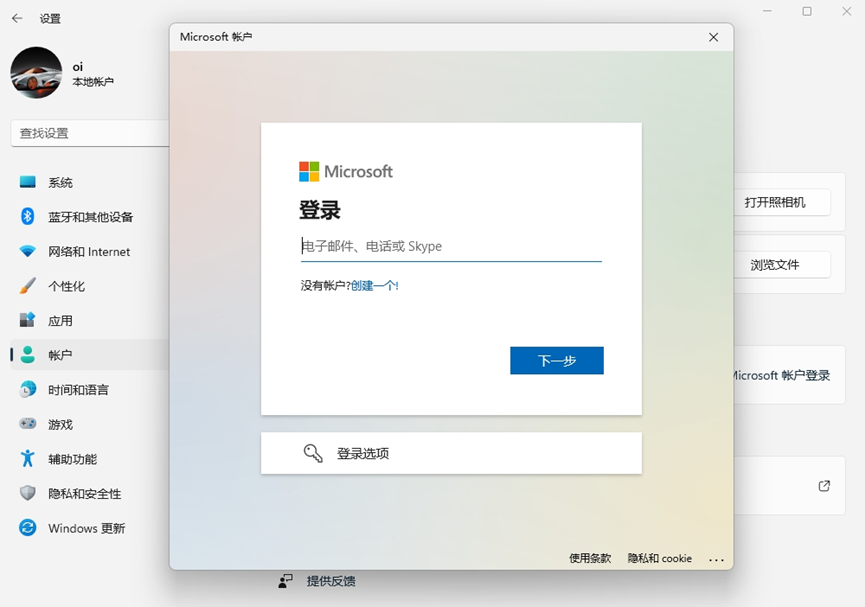Viewport: 865px width, 607px height.
Task: Click the three-dot more options
Action: click(x=716, y=560)
